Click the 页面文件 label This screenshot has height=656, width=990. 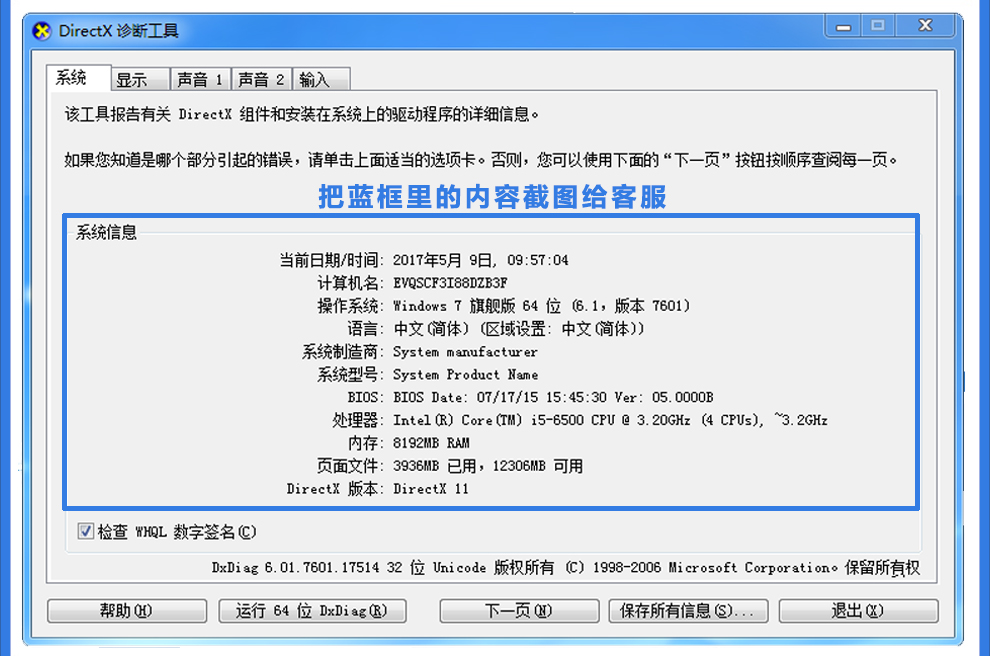pyautogui.click(x=350, y=466)
